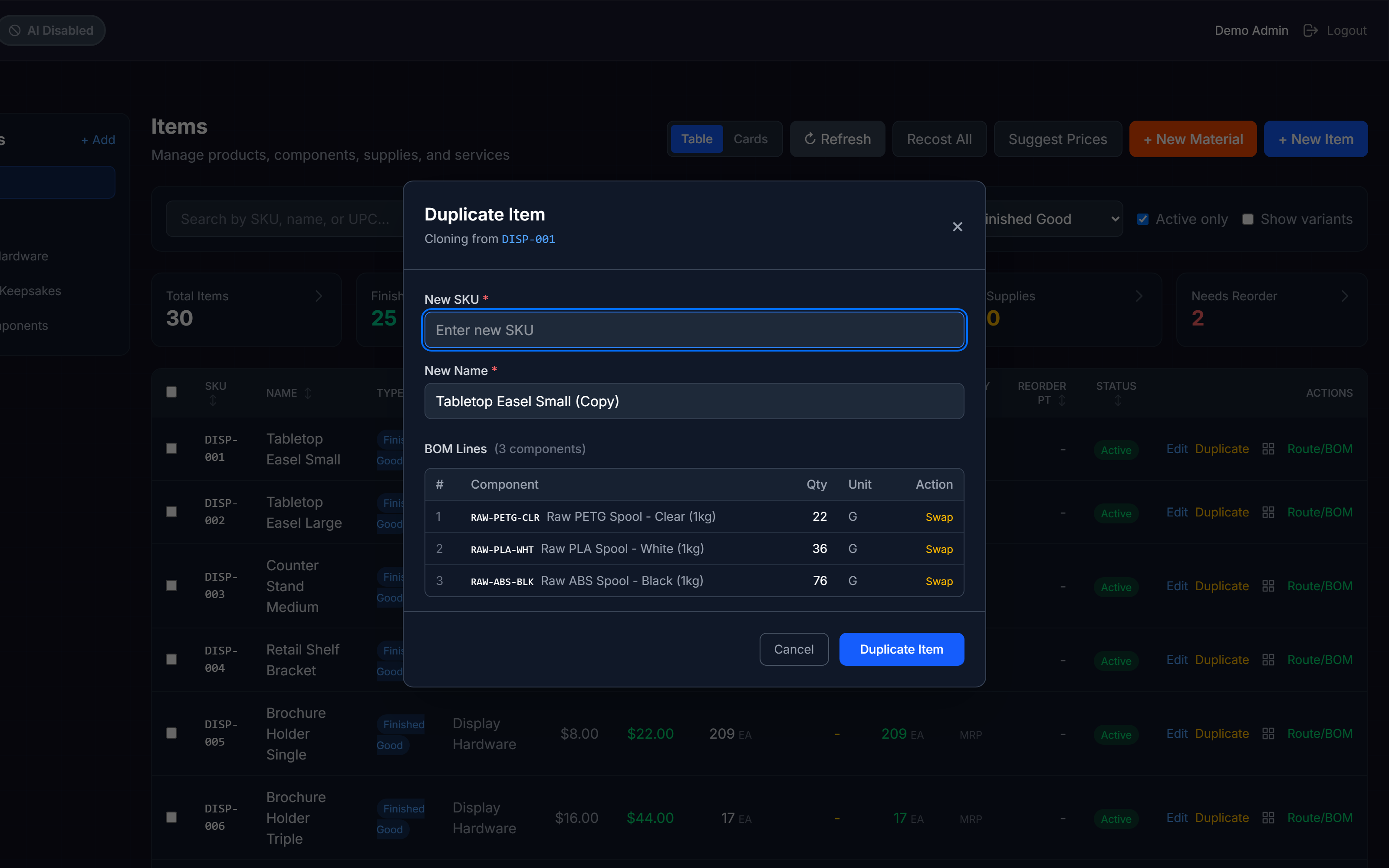This screenshot has width=1389, height=868.
Task: Open Route/BOM for DISP-003
Action: [x=1320, y=586]
